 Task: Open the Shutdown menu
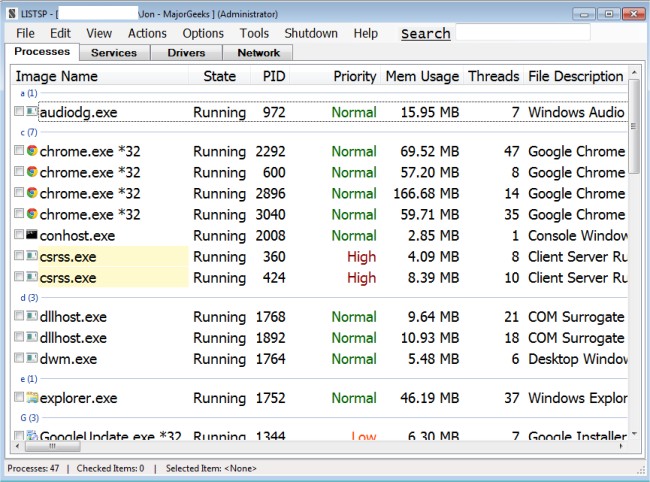(311, 33)
